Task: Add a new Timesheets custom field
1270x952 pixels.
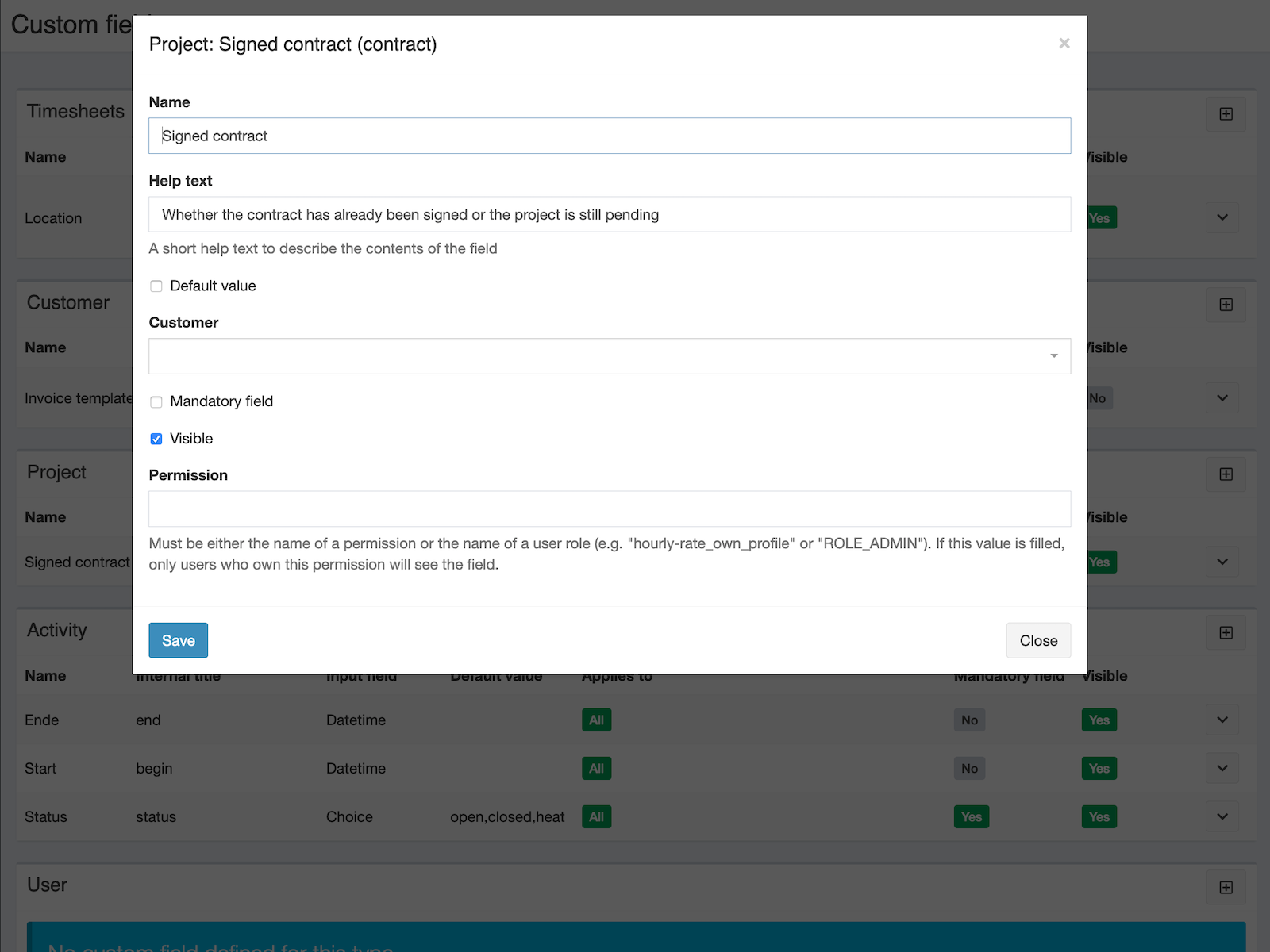Action: [x=1226, y=114]
